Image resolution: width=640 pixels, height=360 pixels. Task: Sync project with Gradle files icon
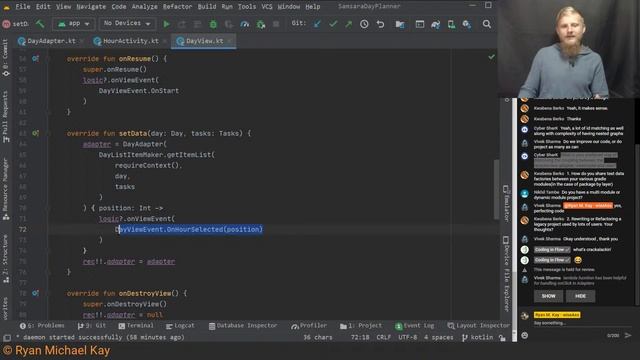pyautogui.click(x=436, y=24)
